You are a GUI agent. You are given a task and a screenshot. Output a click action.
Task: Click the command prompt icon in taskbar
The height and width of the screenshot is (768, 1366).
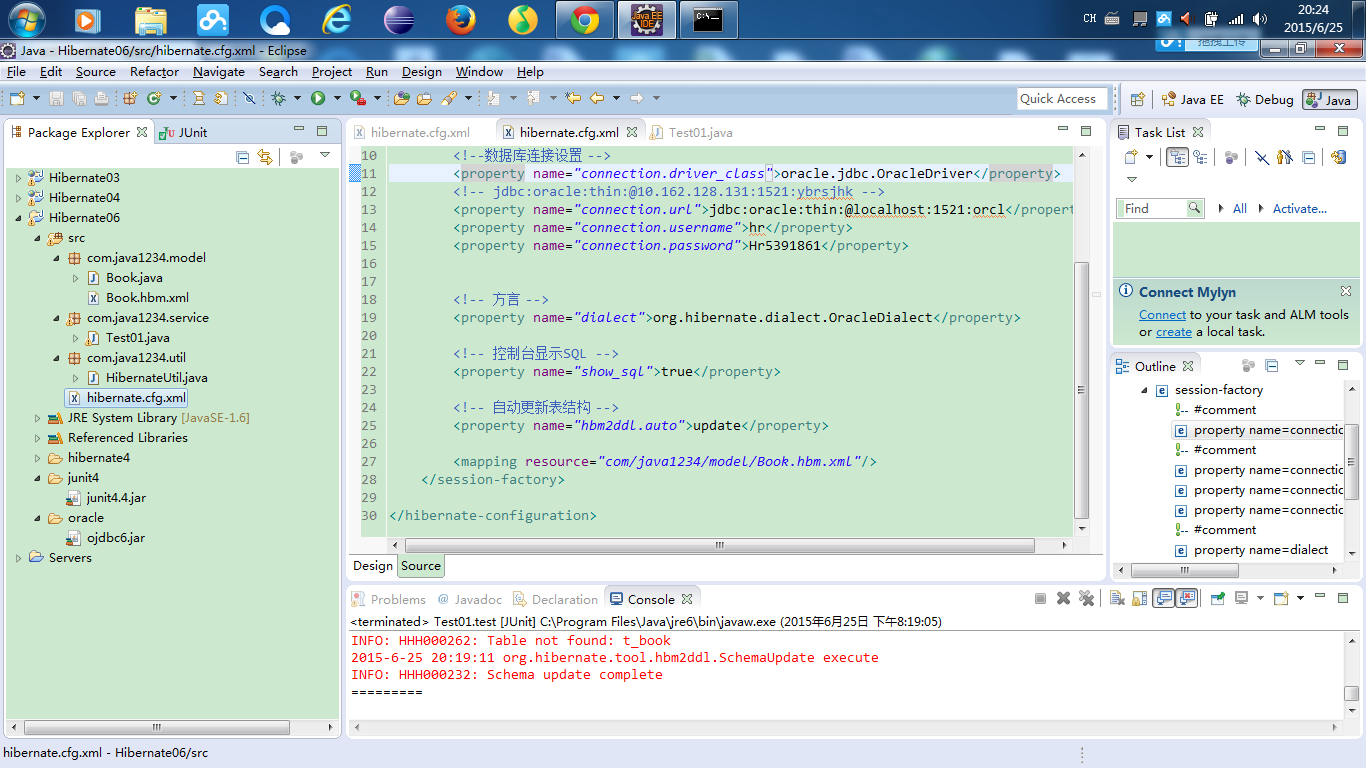[709, 19]
